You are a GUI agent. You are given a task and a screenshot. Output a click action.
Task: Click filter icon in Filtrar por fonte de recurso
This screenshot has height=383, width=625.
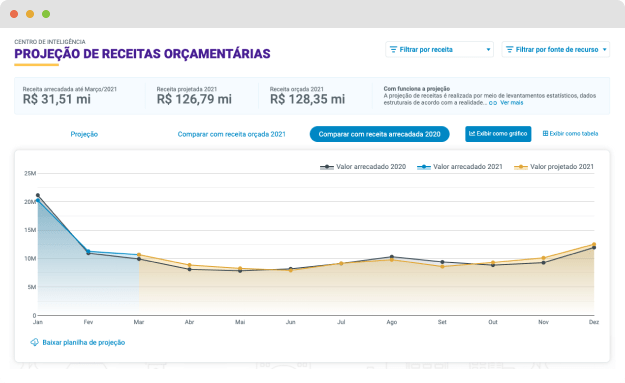(509, 49)
